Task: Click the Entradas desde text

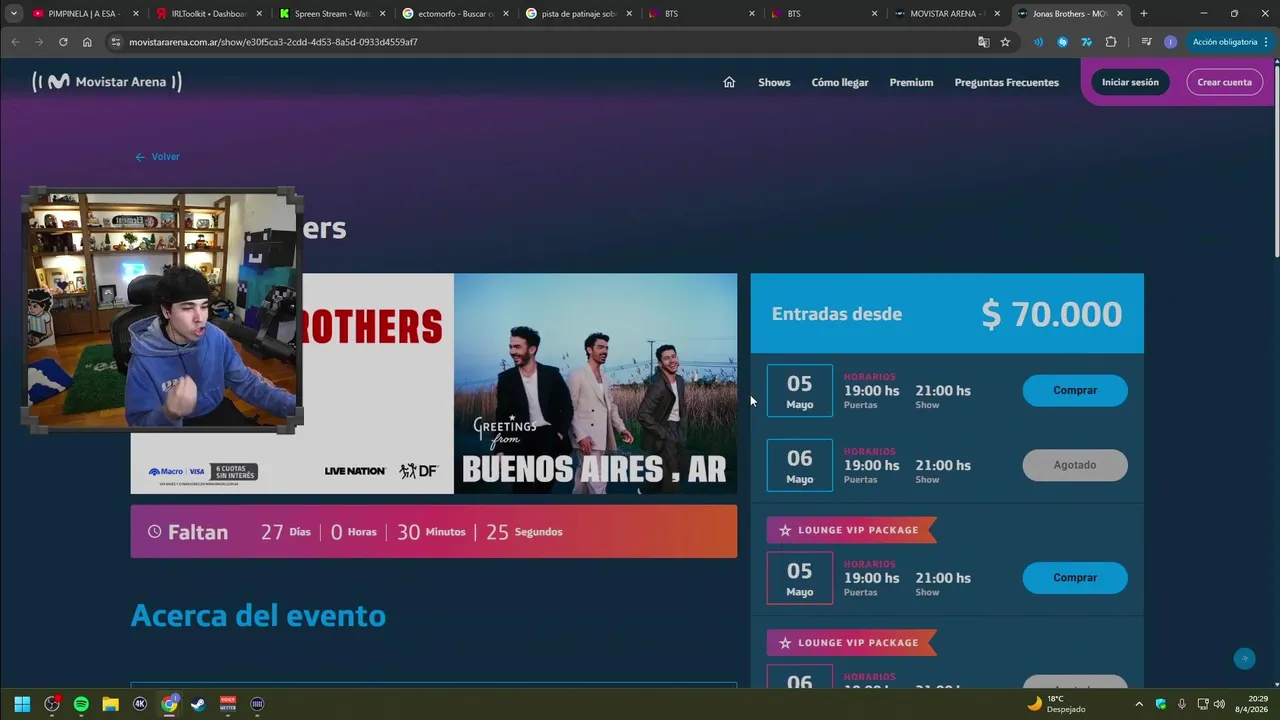Action: (x=837, y=314)
